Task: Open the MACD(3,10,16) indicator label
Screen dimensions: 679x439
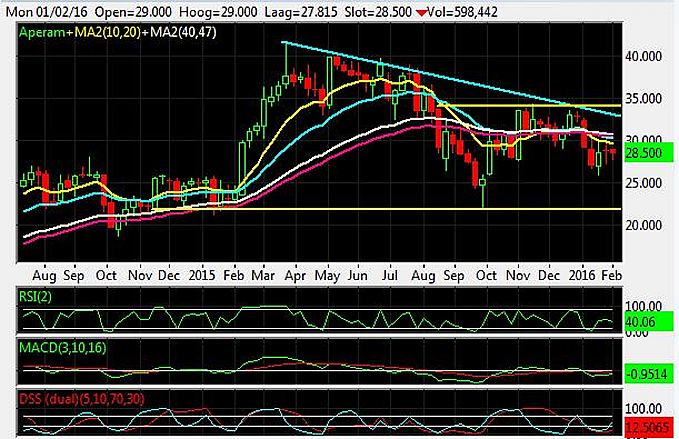Action: (x=68, y=346)
